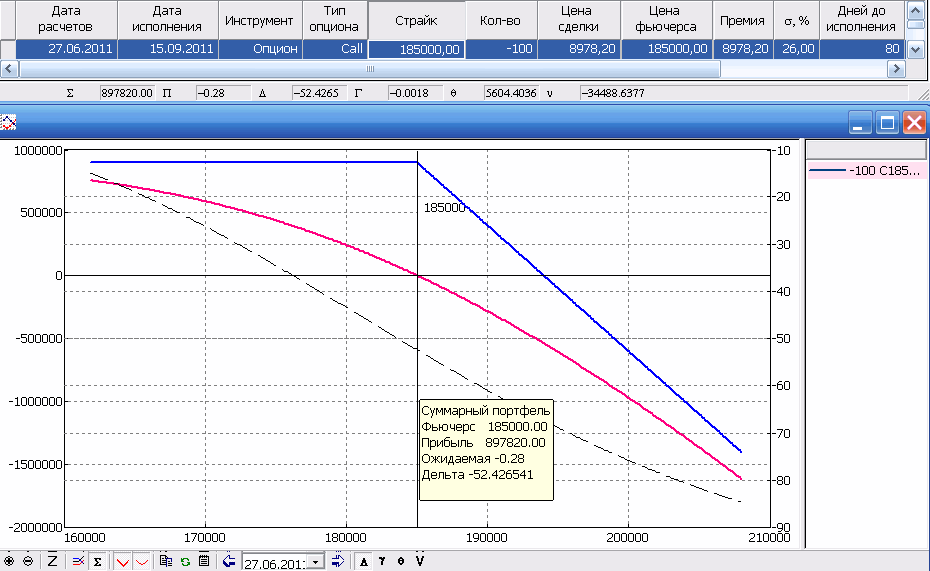The width and height of the screenshot is (930, 571).
Task: Click the green refresh icon
Action: click(x=185, y=561)
